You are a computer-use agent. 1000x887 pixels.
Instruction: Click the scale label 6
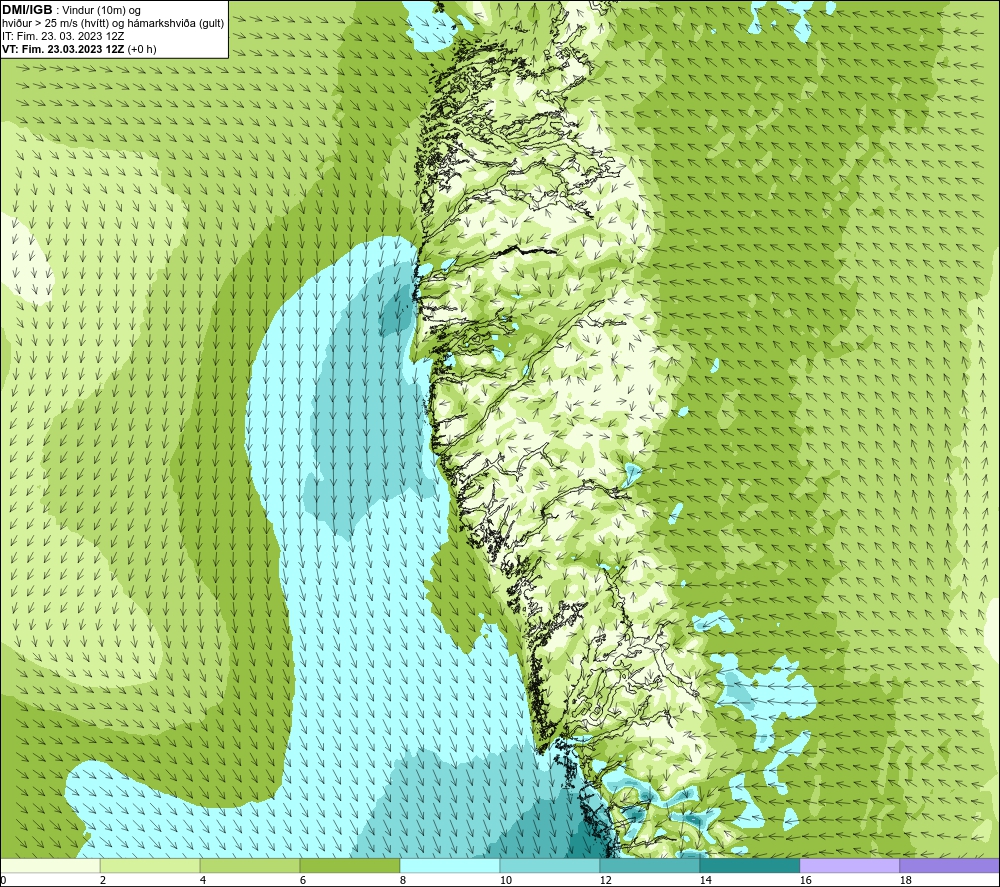[303, 881]
